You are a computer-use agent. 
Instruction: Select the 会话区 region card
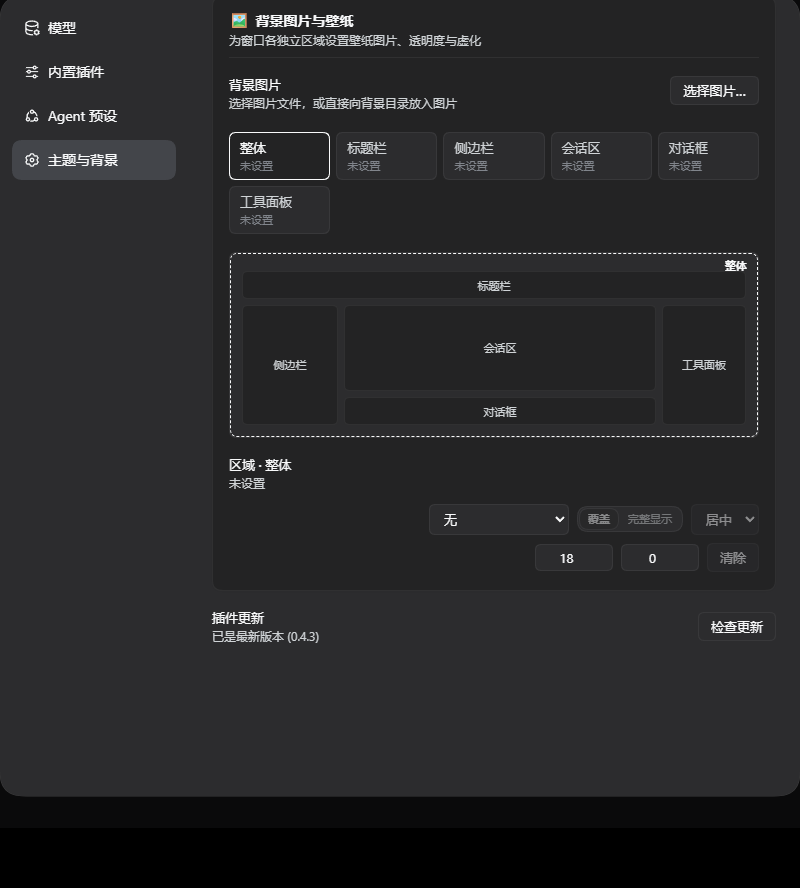tap(601, 156)
